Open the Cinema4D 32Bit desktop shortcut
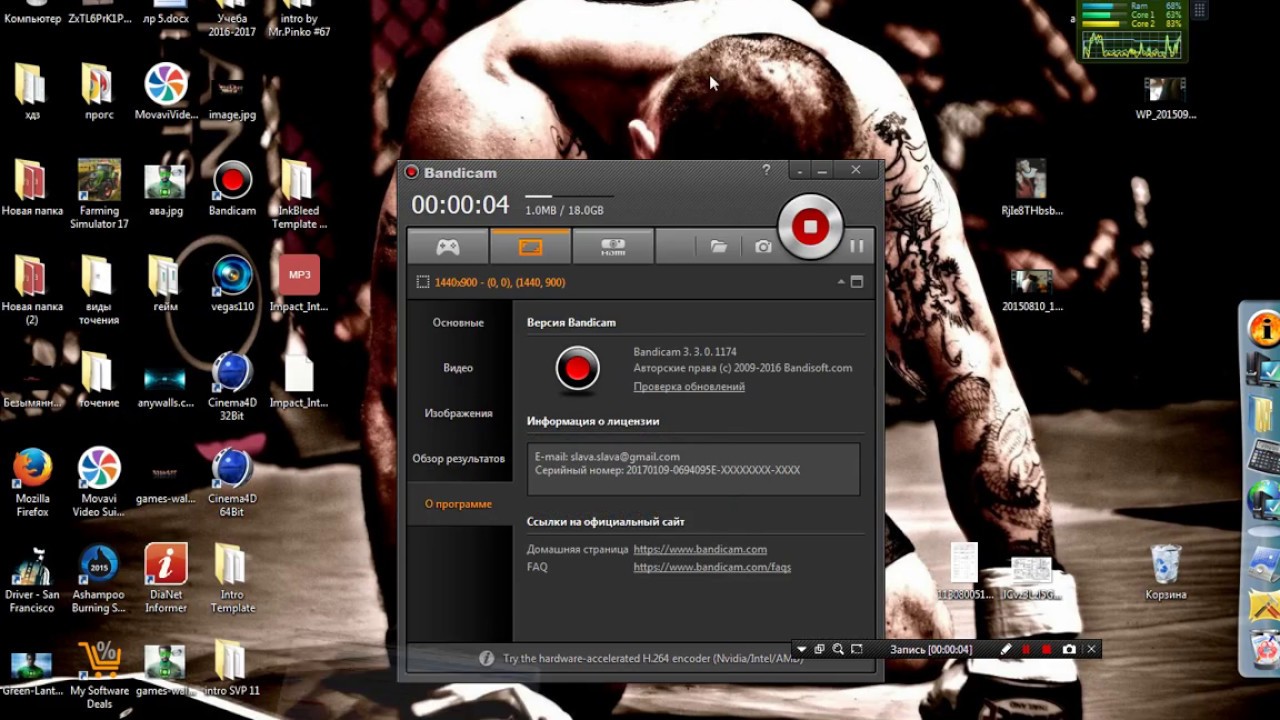 tap(232, 387)
